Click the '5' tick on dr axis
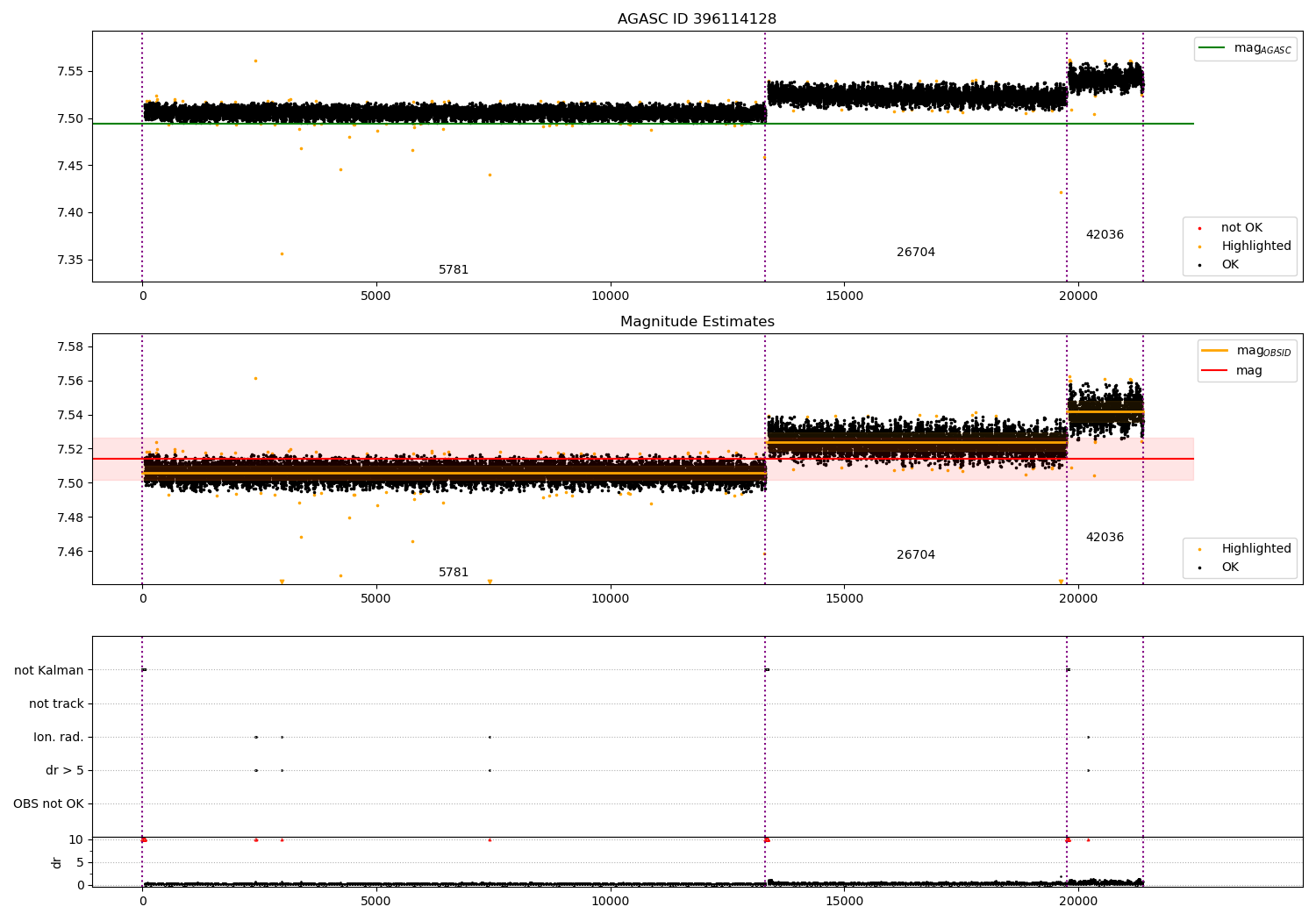The height and width of the screenshot is (921, 1316). 80,863
